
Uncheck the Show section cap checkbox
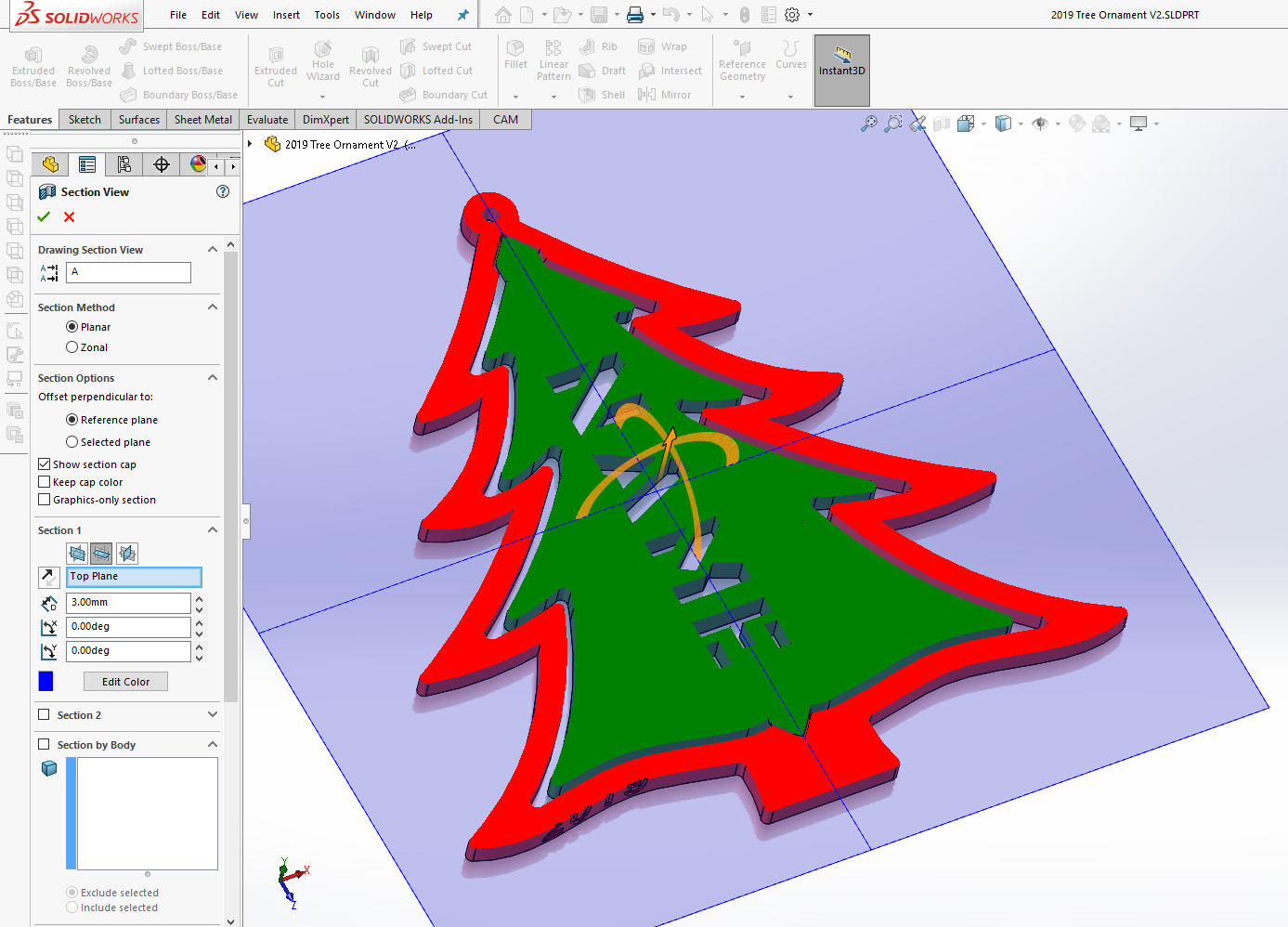pos(44,464)
